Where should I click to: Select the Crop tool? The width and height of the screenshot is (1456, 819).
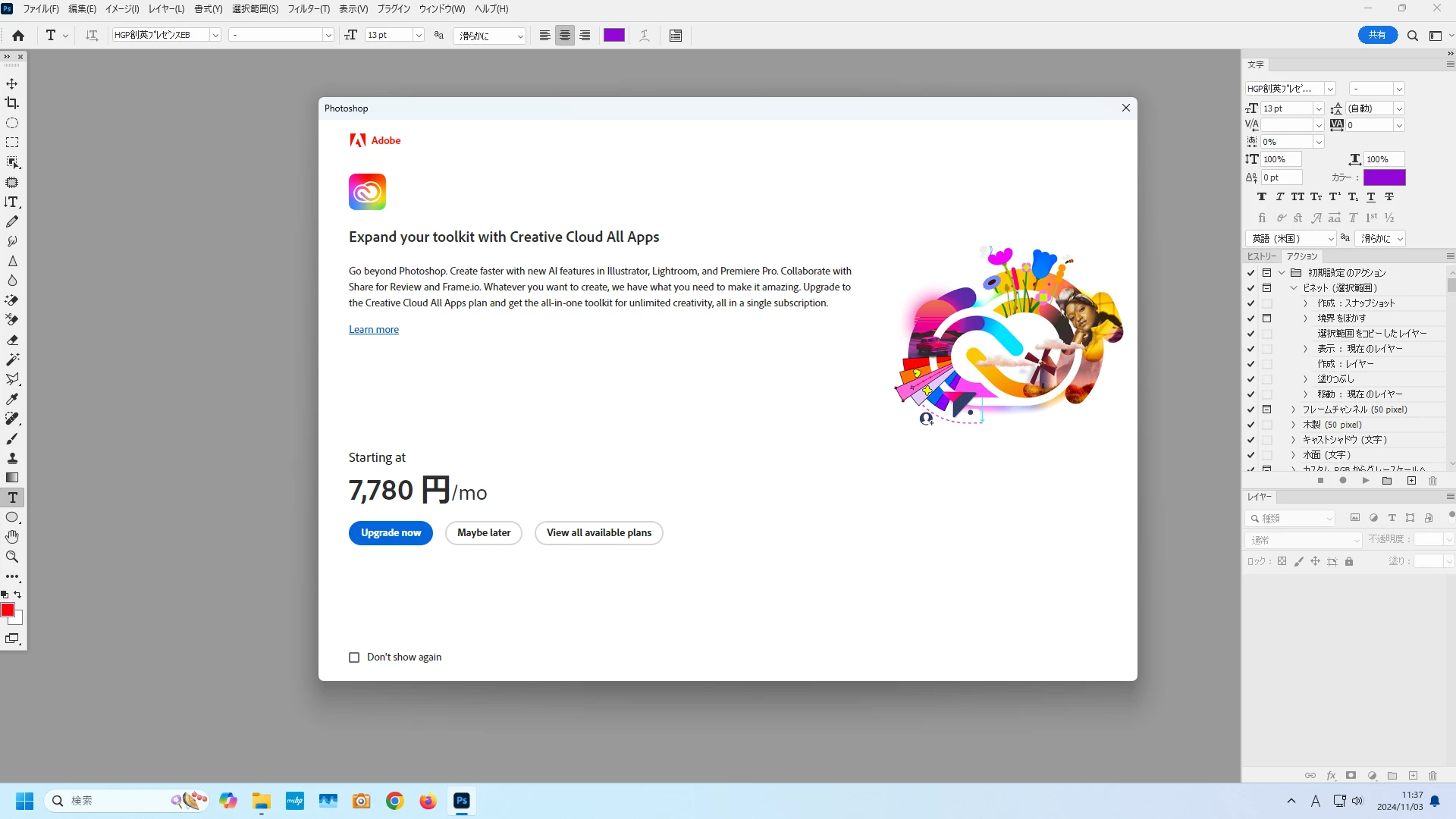[12, 103]
